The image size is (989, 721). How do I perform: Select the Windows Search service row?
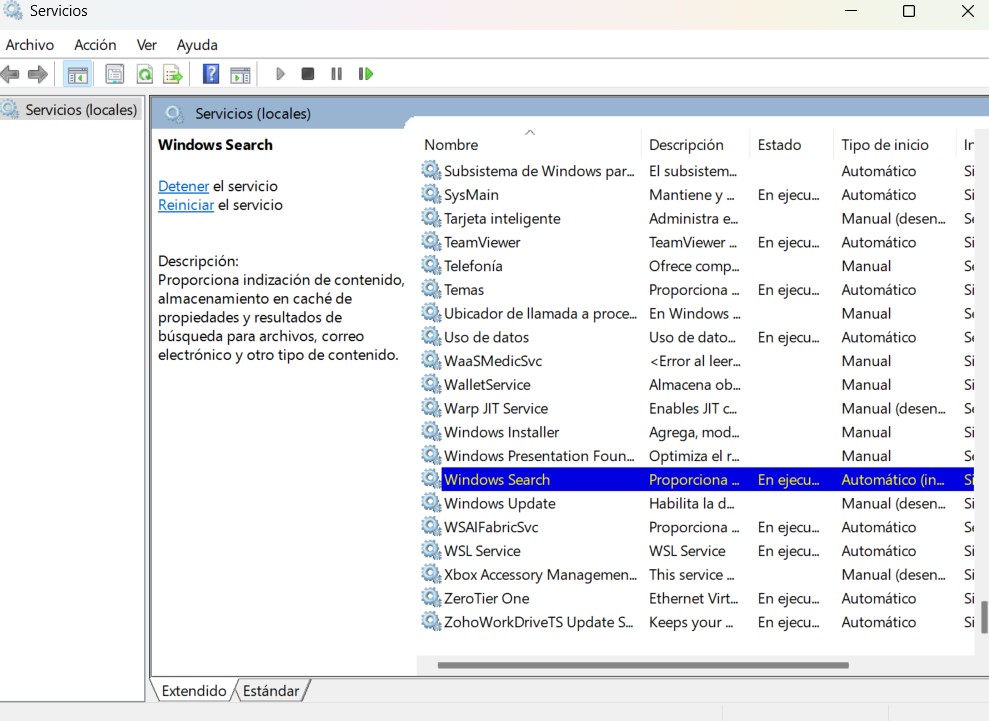[x=697, y=479]
